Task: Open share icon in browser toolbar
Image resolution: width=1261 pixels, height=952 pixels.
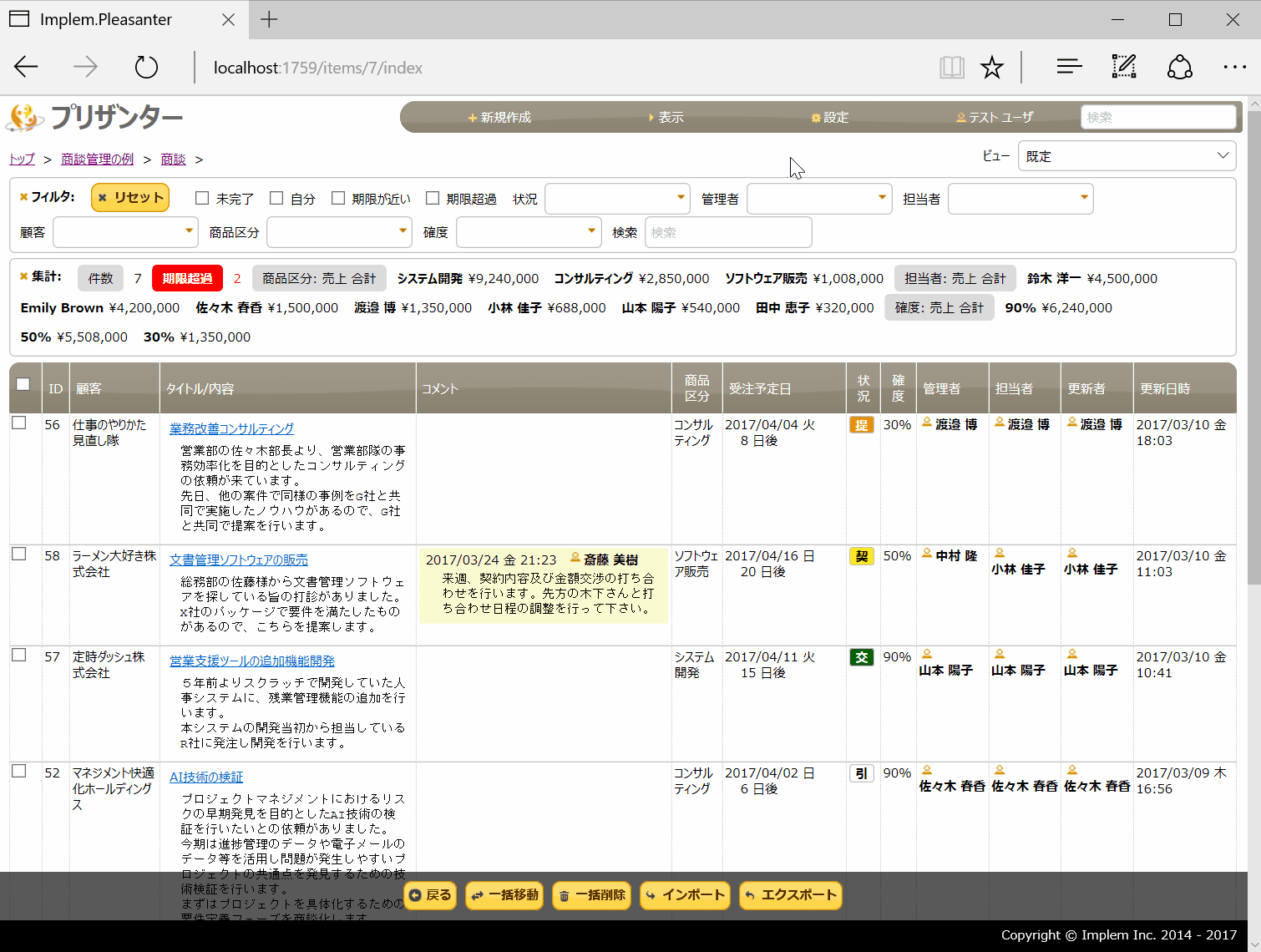Action: pyautogui.click(x=1180, y=67)
